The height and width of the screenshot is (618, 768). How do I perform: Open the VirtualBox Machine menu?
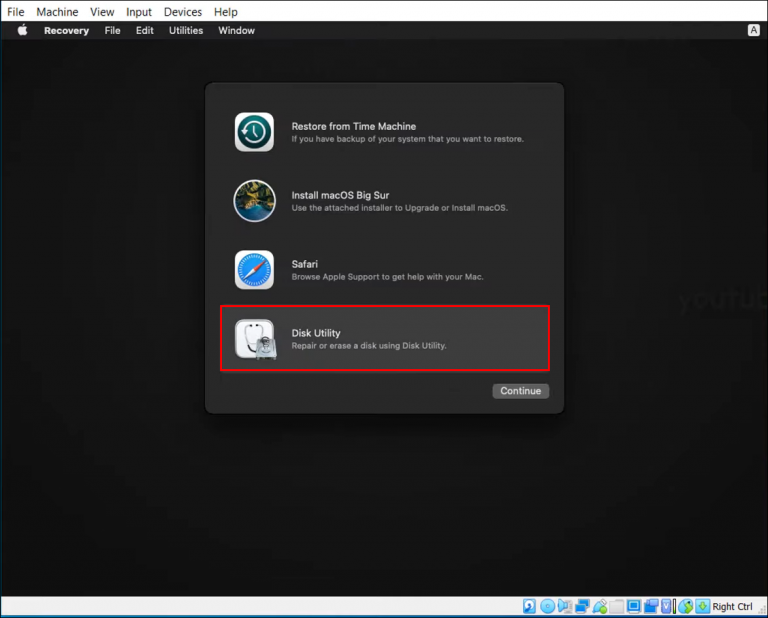click(57, 12)
